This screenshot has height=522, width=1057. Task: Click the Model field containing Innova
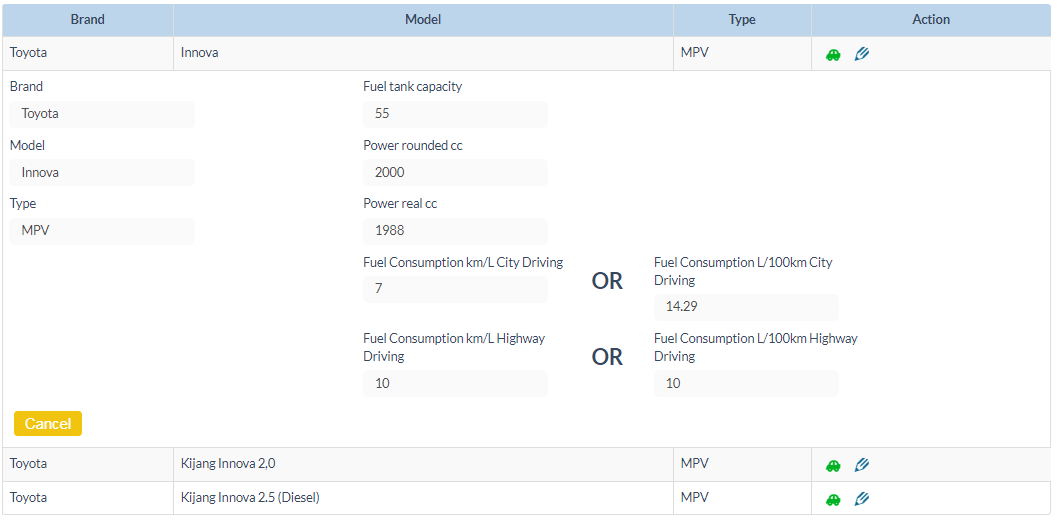tap(102, 172)
